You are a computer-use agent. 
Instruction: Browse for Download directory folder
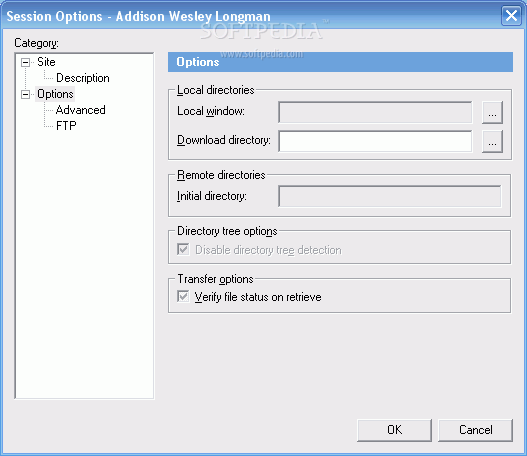tap(492, 141)
